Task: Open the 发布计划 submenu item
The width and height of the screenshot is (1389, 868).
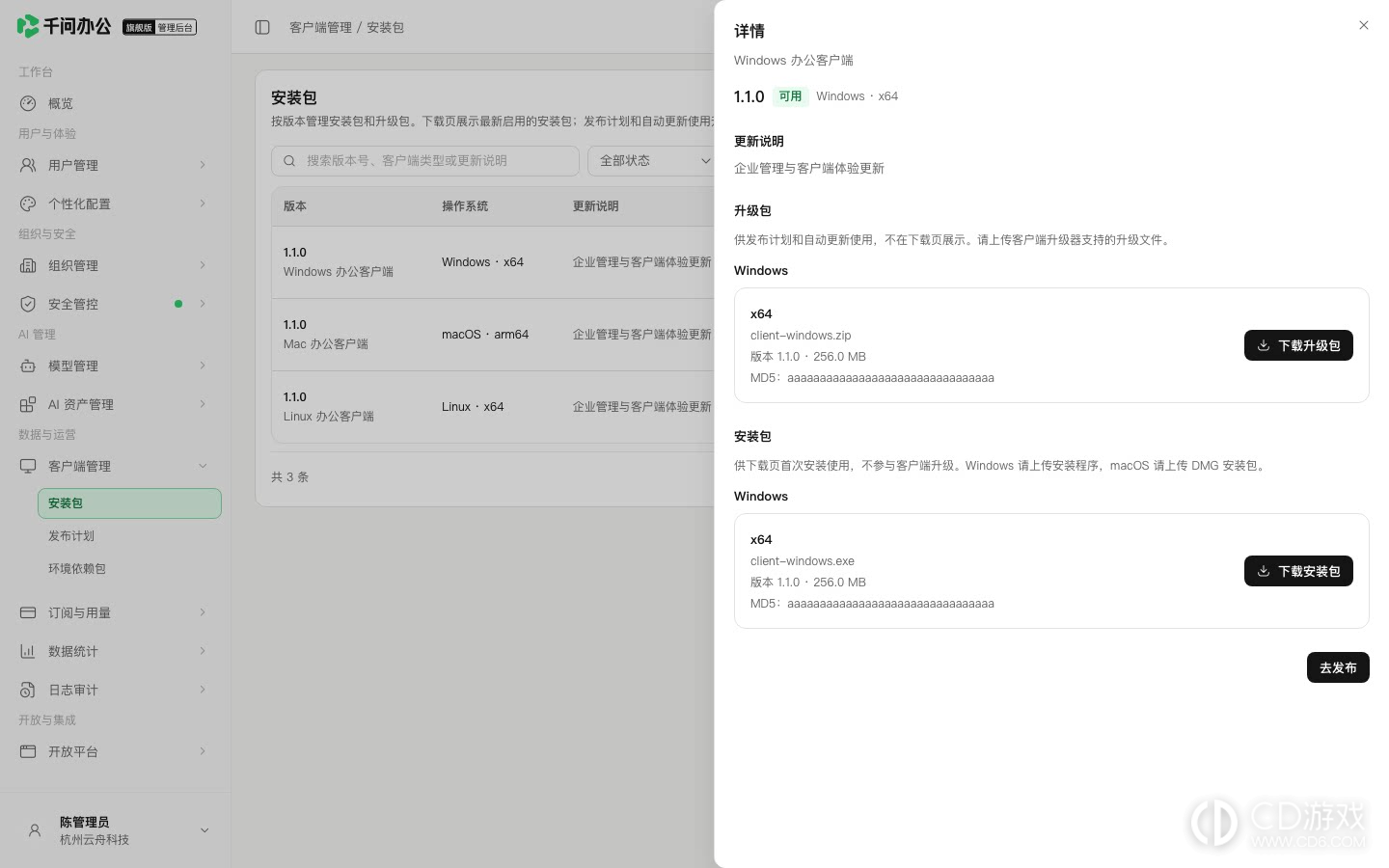Action: [x=129, y=536]
